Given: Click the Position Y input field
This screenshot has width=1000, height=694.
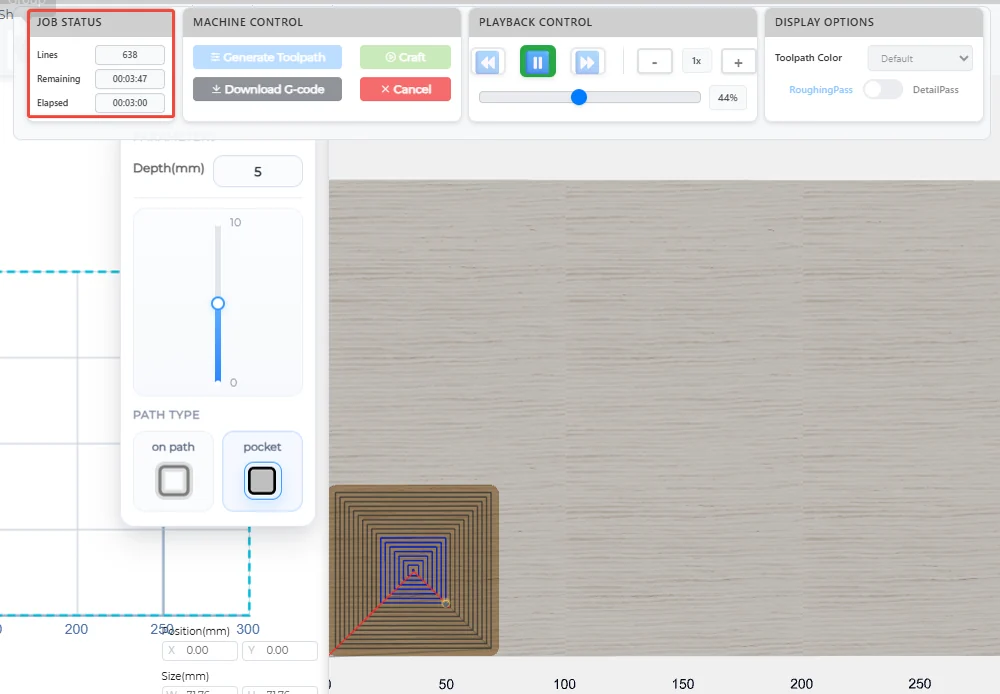Looking at the screenshot, I should [280, 650].
